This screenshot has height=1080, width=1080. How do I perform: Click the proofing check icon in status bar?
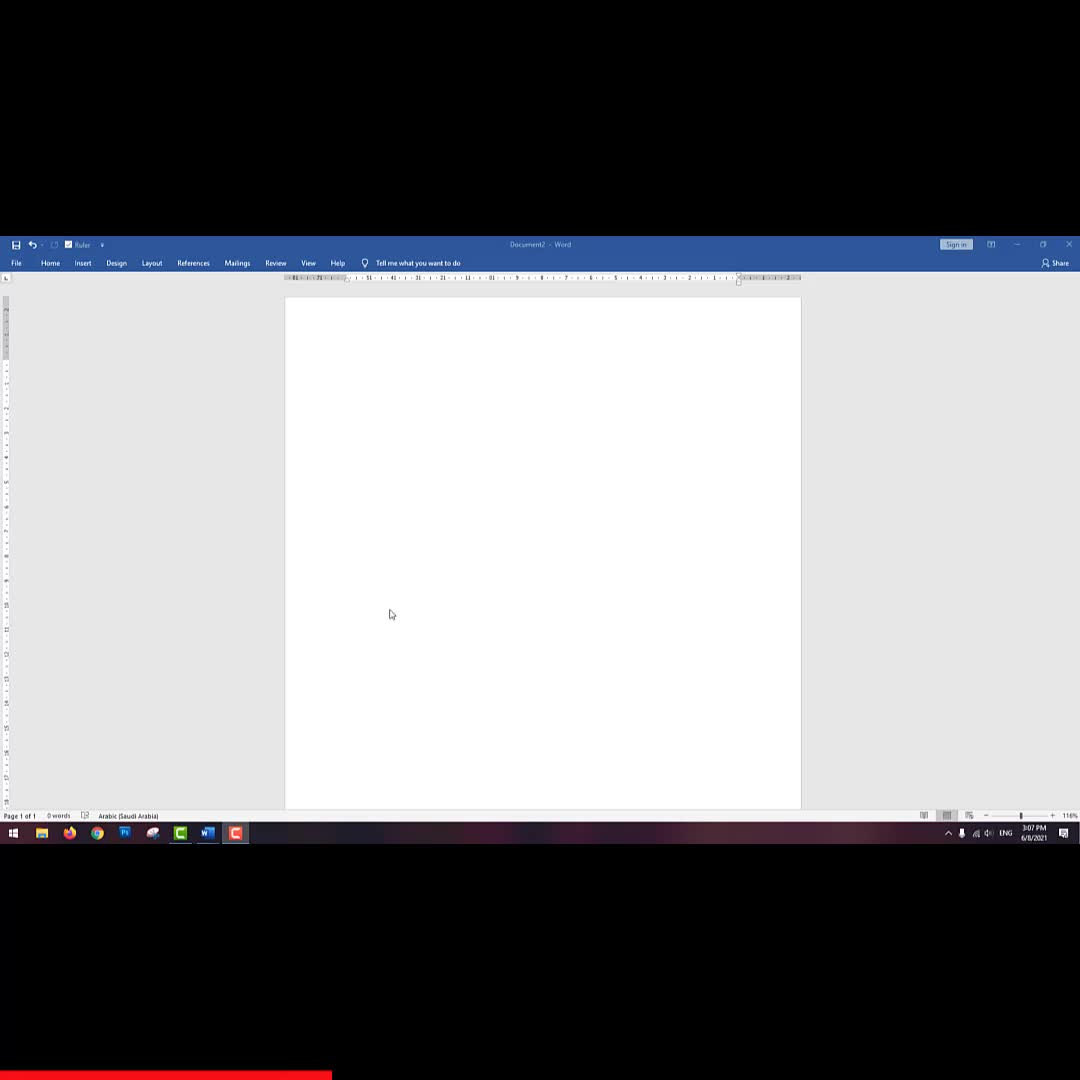tap(85, 816)
